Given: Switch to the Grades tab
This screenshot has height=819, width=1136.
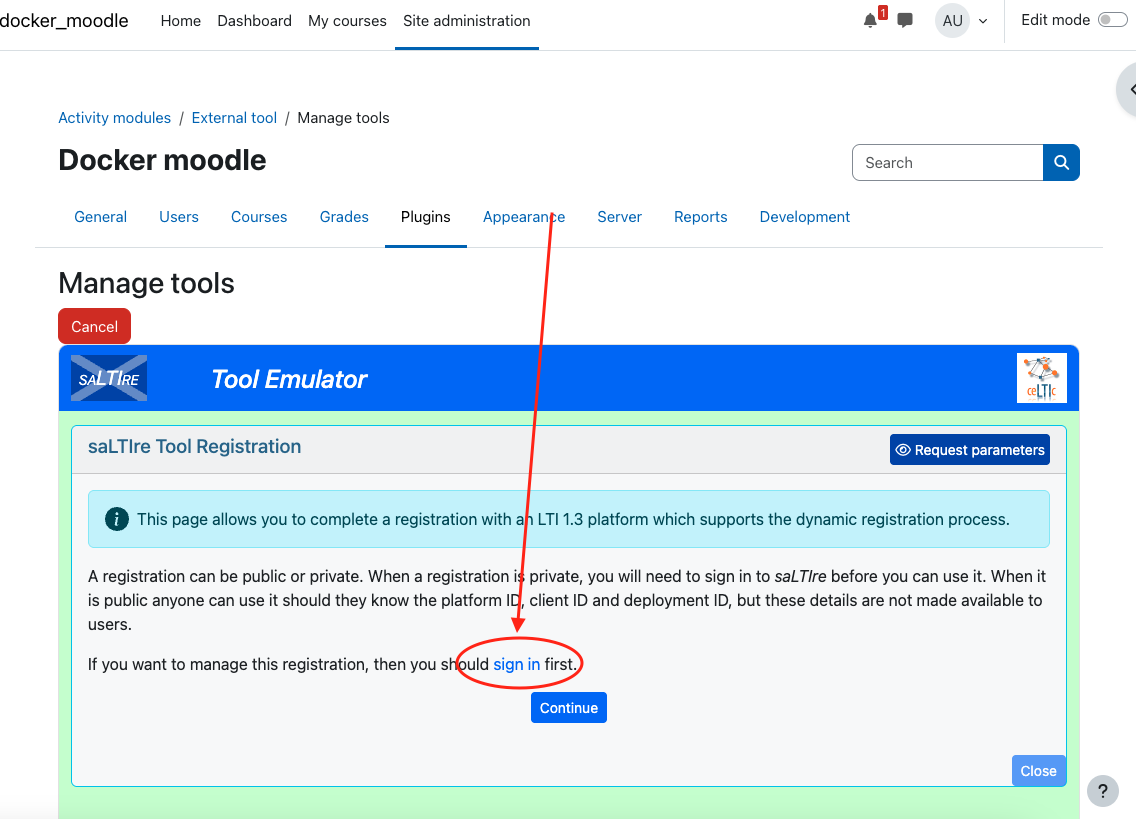Looking at the screenshot, I should [343, 217].
